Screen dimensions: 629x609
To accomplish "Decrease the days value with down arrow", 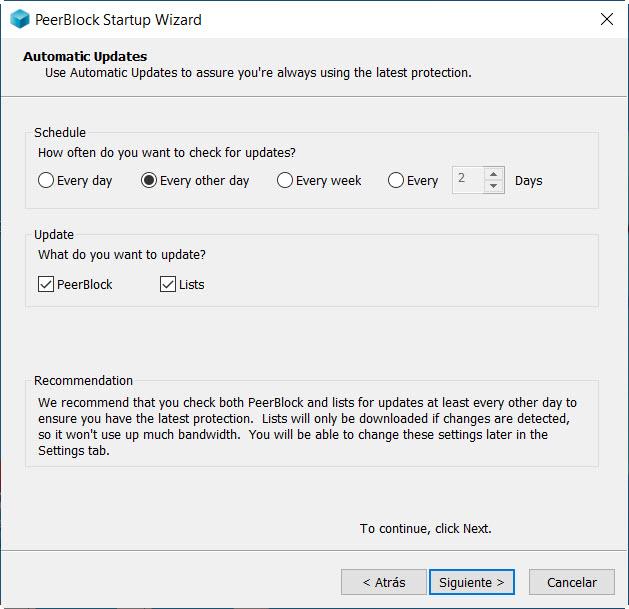I will point(493,186).
